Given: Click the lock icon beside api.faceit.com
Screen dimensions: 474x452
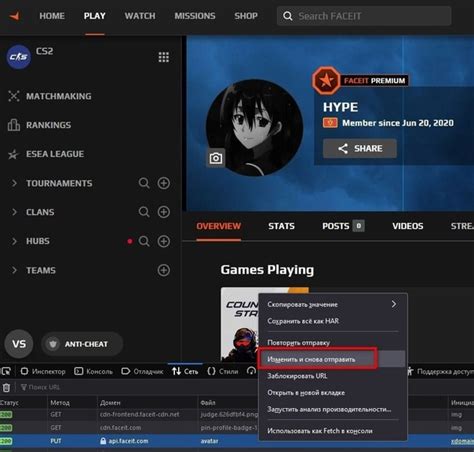Looking at the screenshot, I should [103, 441].
